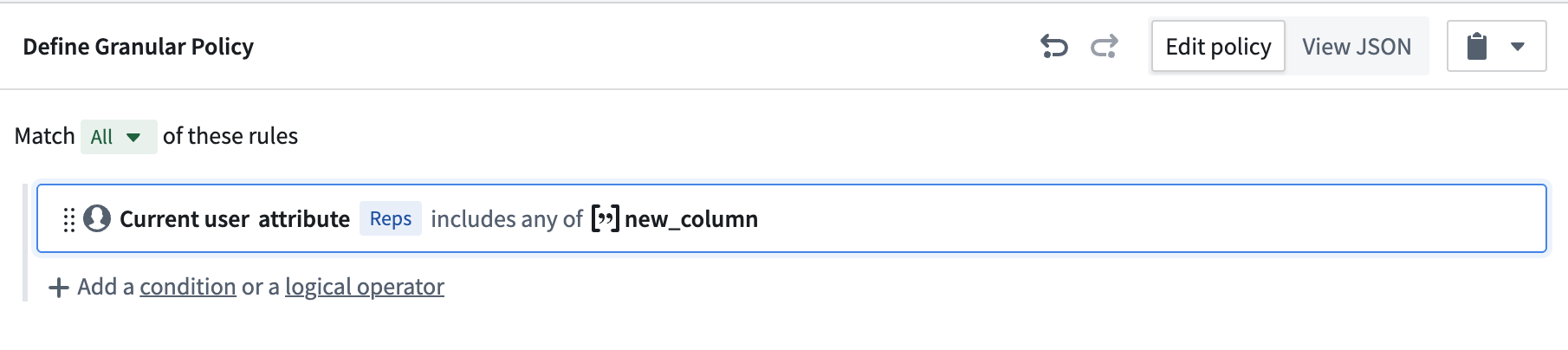
Task: Click the 'condition' link
Action: pyautogui.click(x=188, y=287)
